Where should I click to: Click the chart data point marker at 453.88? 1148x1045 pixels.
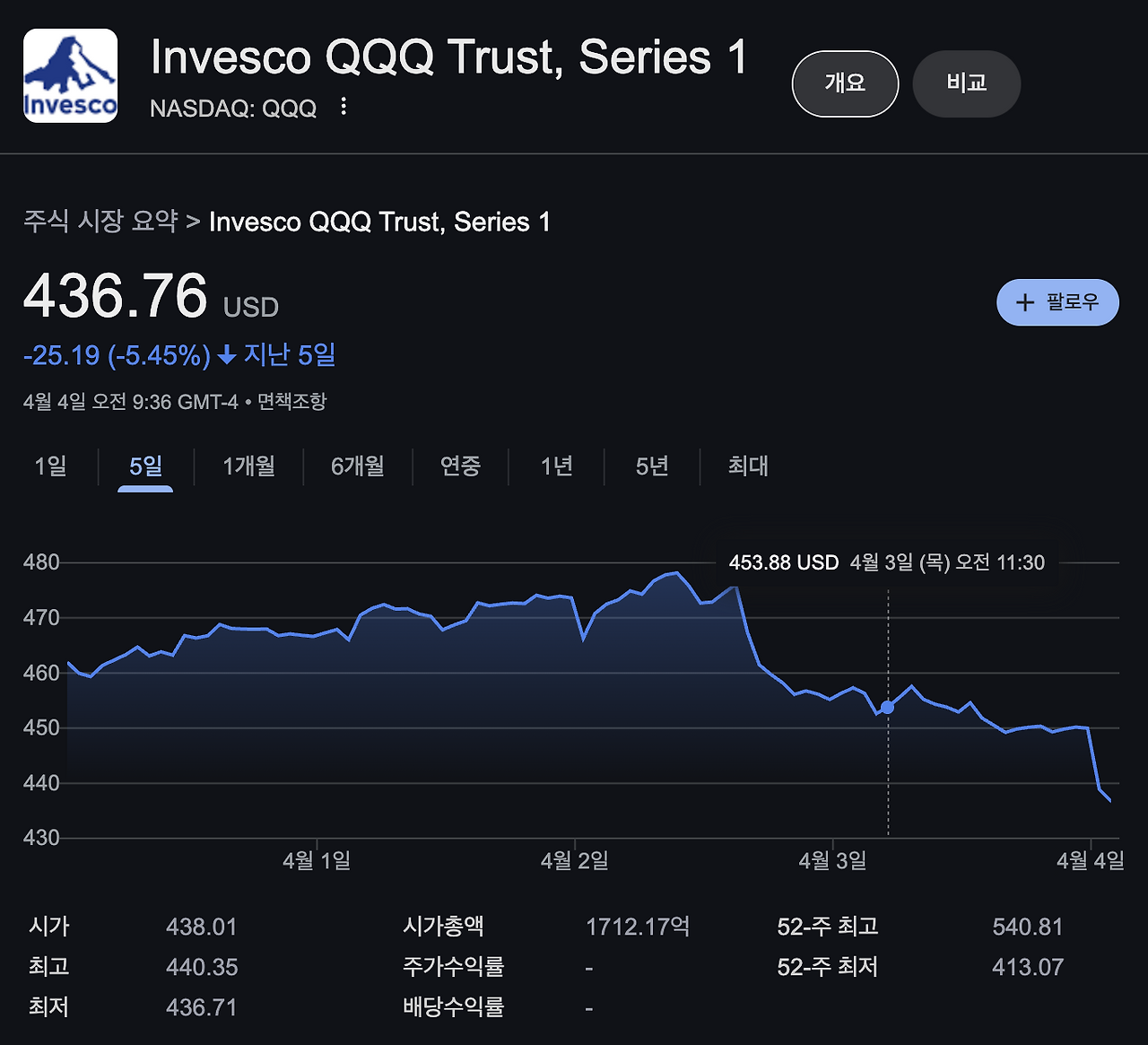click(887, 708)
